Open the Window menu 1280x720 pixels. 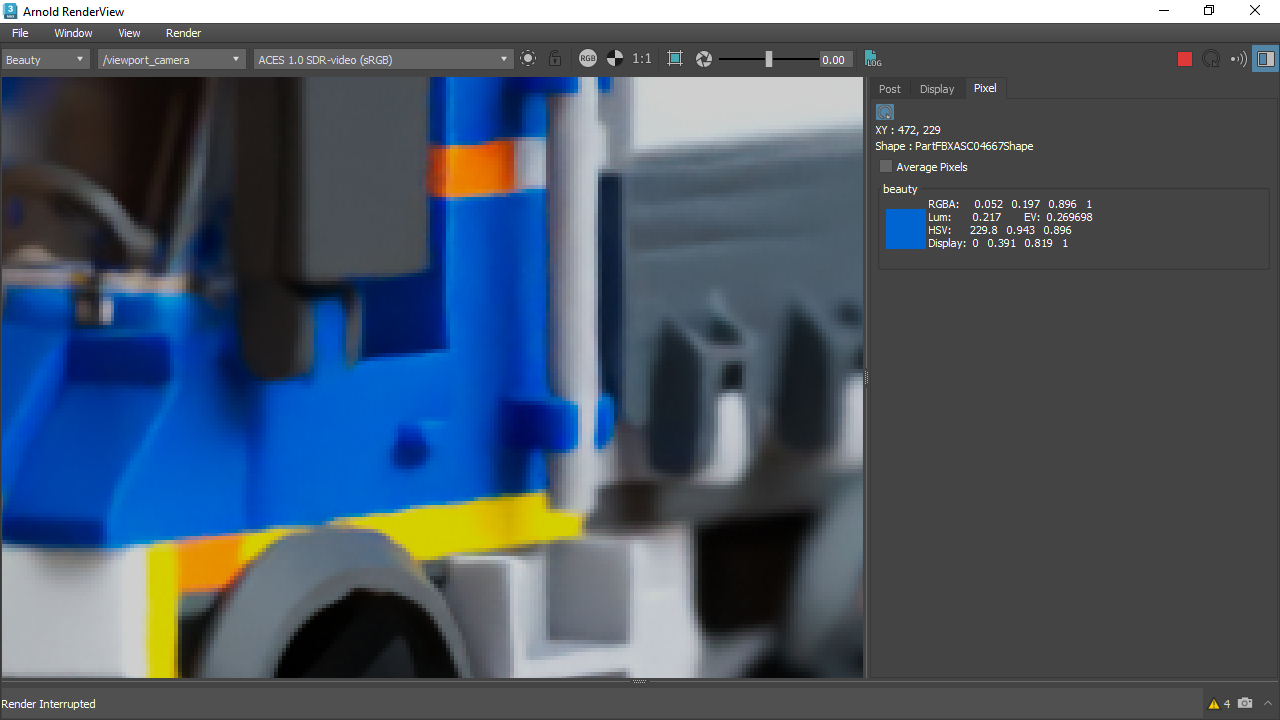coord(73,33)
